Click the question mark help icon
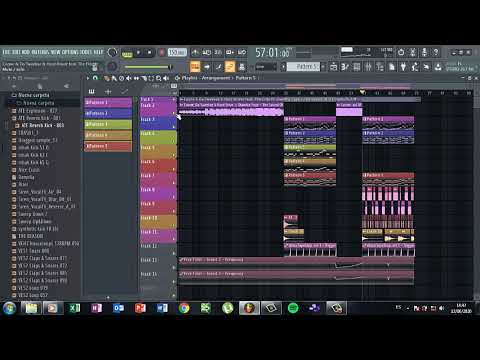The height and width of the screenshot is (360, 480). pyautogui.click(x=436, y=52)
